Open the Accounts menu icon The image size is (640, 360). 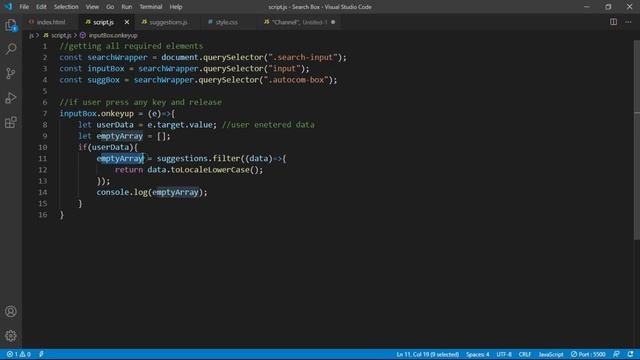click(x=11, y=311)
